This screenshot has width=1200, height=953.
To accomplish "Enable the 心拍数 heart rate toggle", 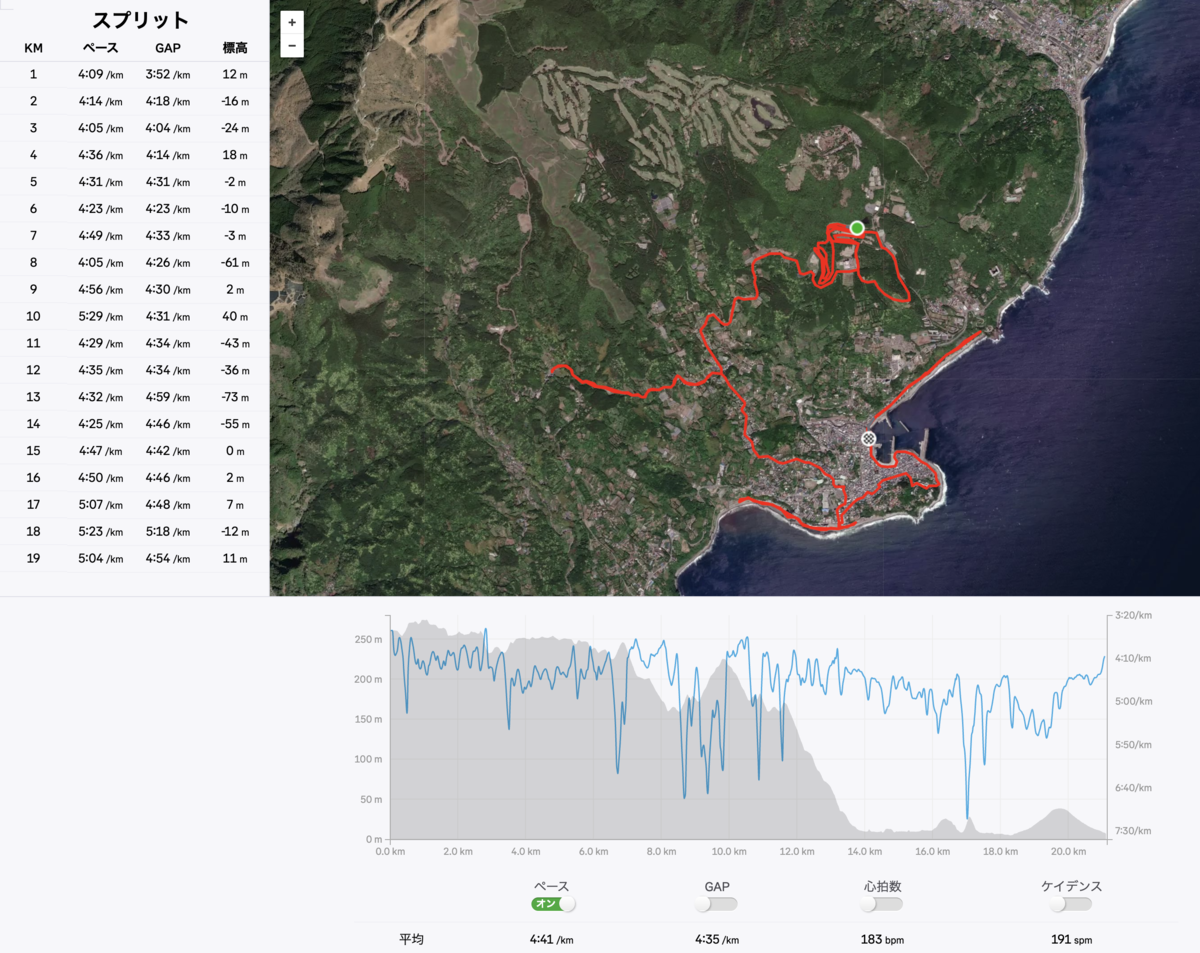I will tap(884, 904).
